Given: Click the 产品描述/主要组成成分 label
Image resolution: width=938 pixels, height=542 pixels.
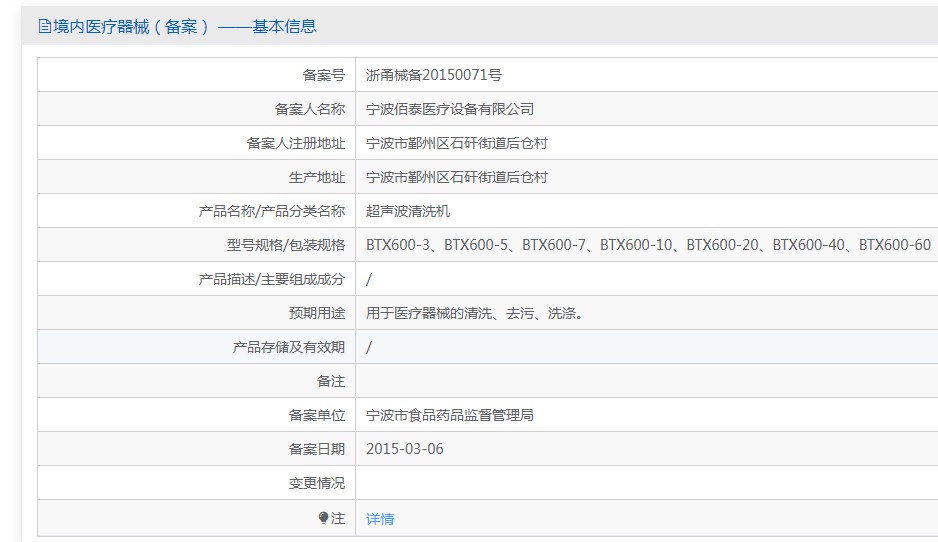Looking at the screenshot, I should (x=272, y=279).
